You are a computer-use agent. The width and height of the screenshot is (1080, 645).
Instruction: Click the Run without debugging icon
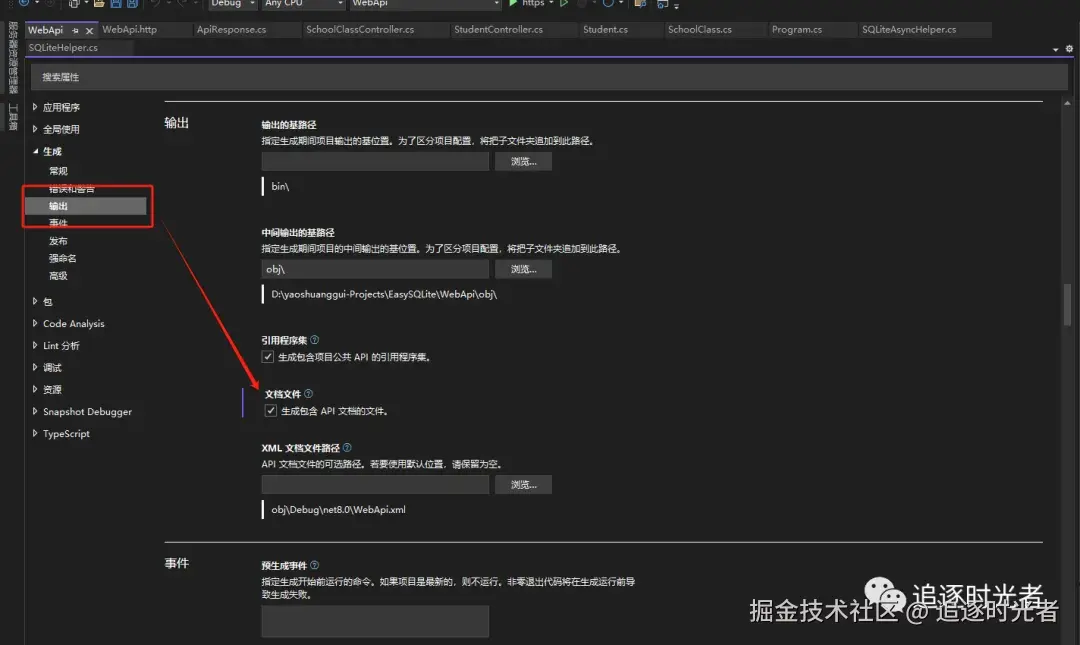click(563, 5)
